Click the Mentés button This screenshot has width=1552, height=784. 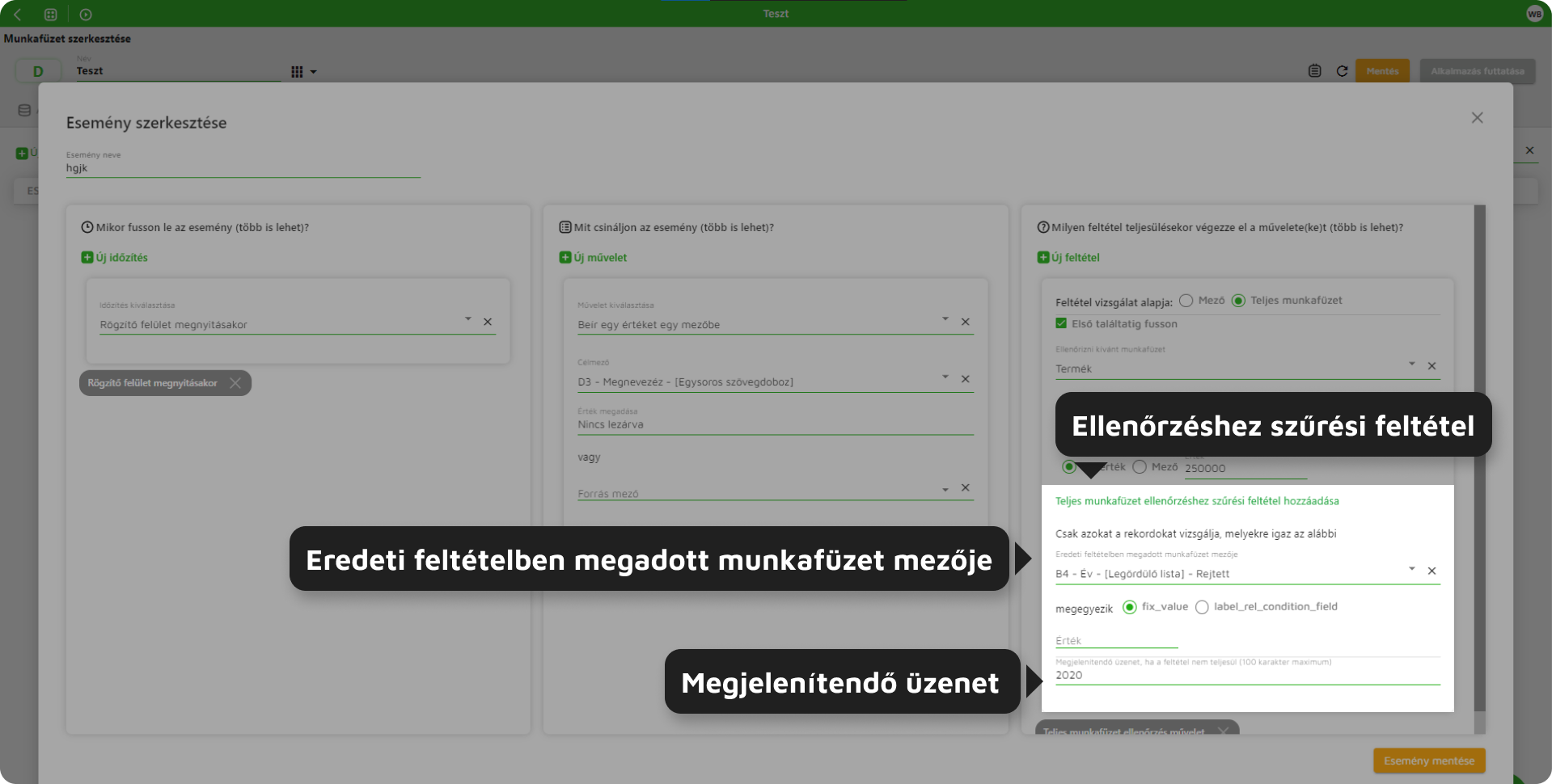1382,71
